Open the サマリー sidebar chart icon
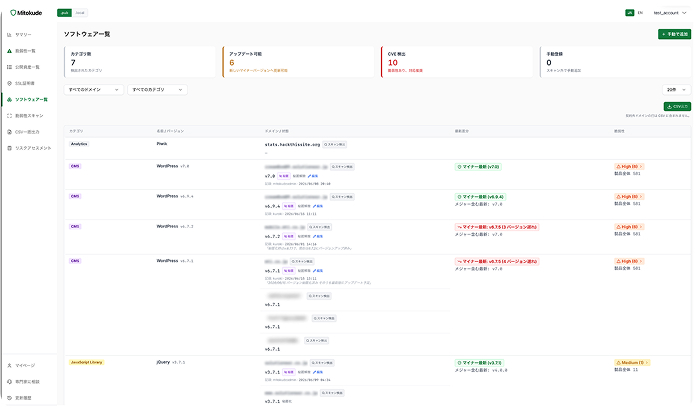Screen dimensions: 696x411 coord(9,35)
